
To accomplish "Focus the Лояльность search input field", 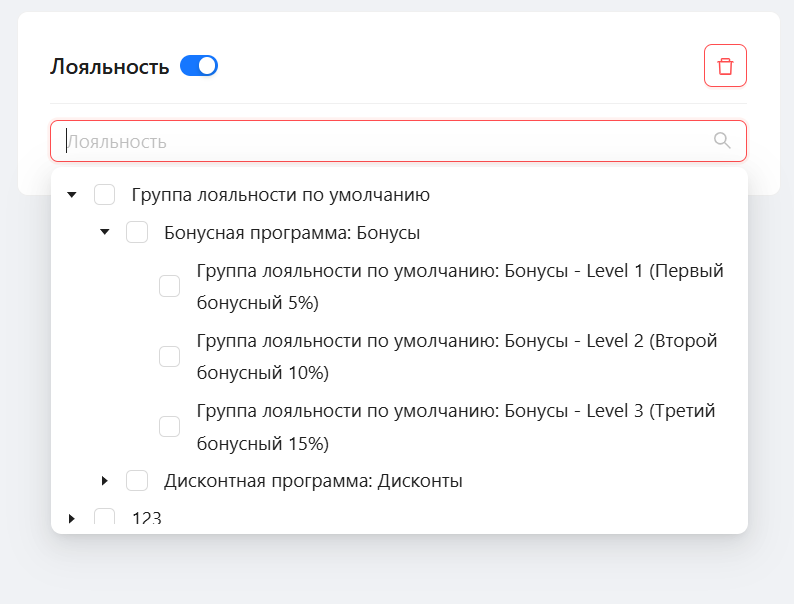I will click(398, 141).
